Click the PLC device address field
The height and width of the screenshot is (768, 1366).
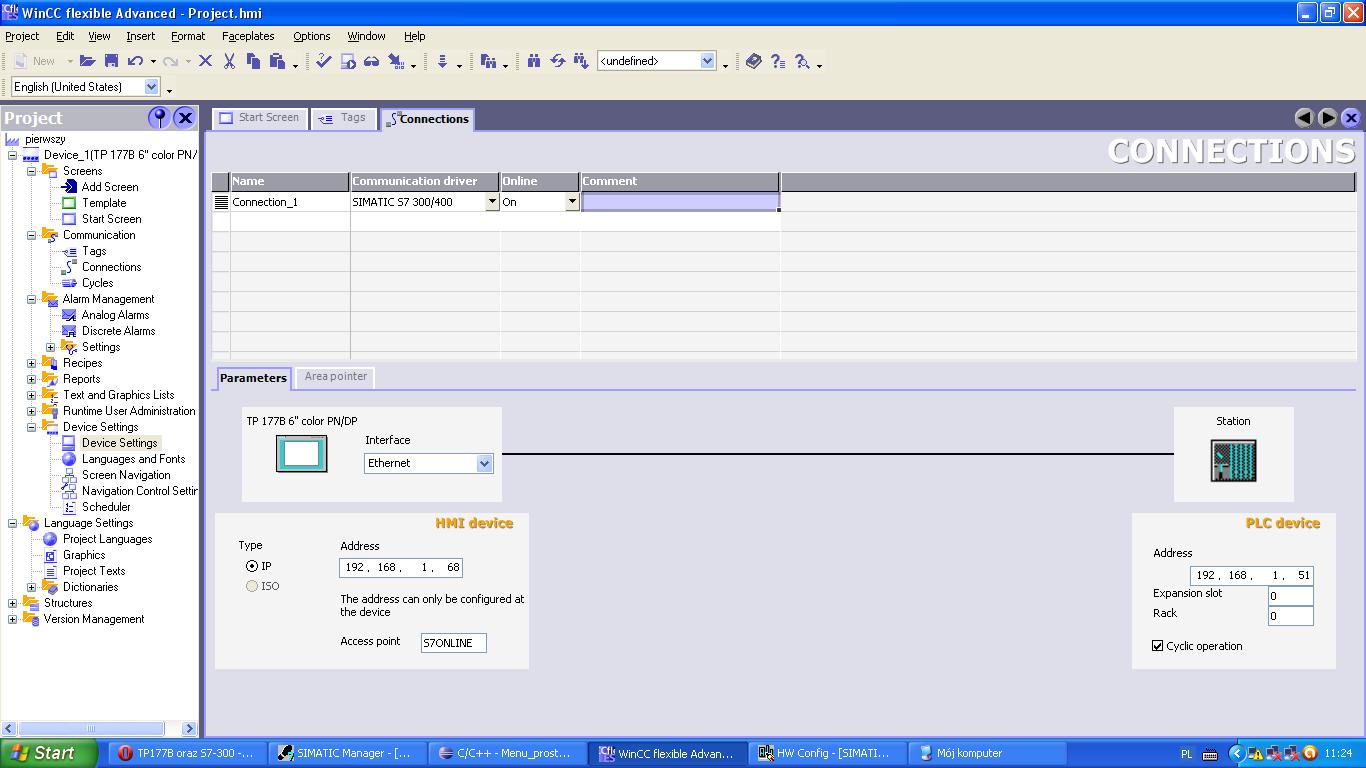(1251, 575)
